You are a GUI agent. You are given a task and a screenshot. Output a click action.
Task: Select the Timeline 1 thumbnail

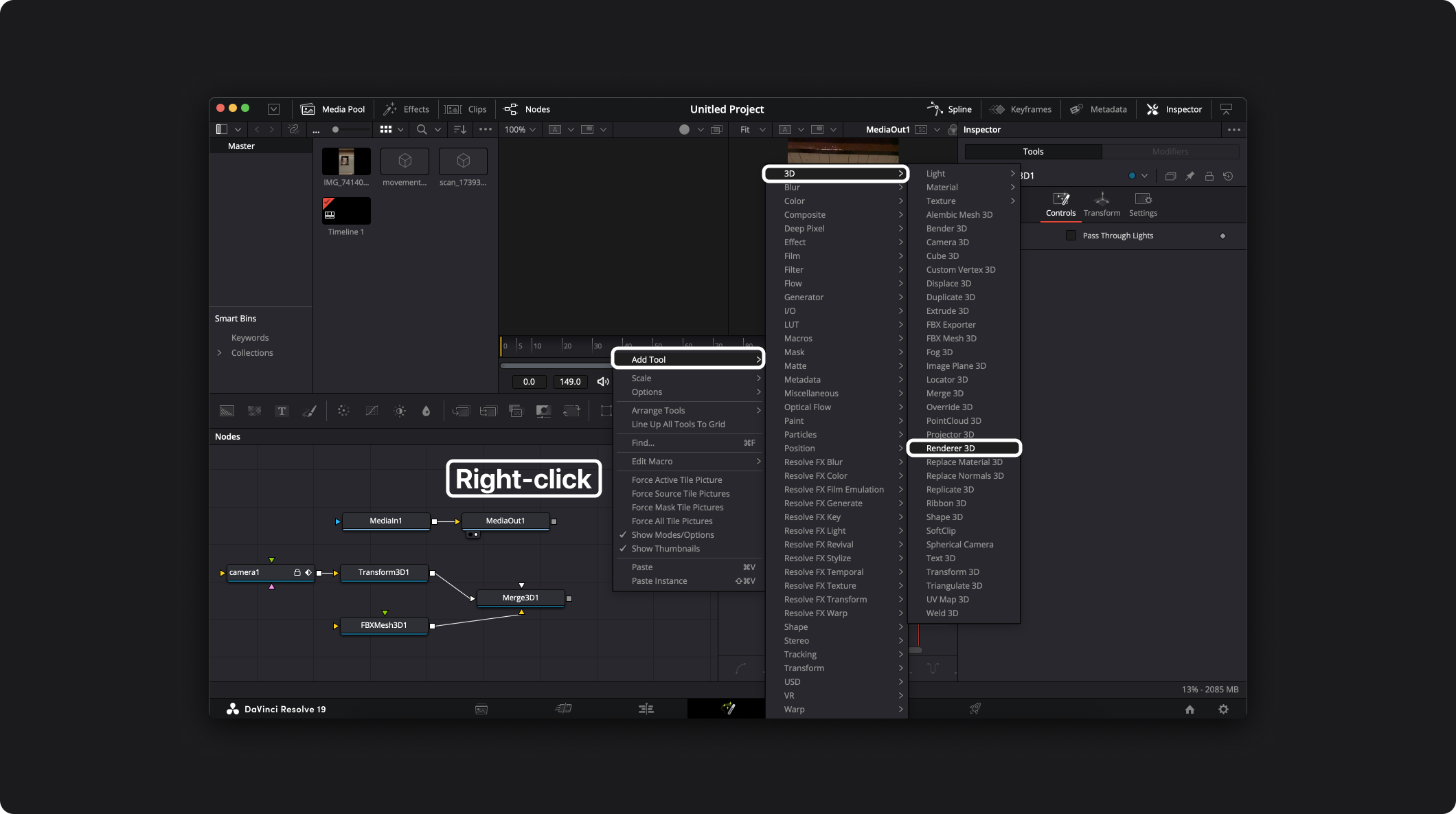pos(346,211)
